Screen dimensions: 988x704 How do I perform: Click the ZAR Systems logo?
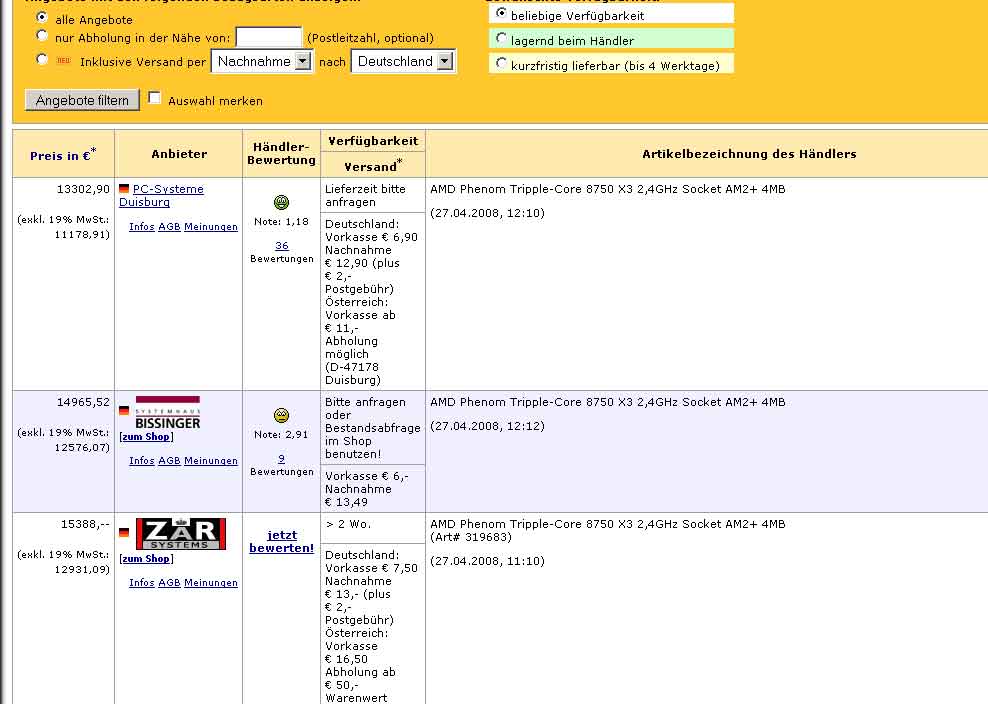pos(181,534)
